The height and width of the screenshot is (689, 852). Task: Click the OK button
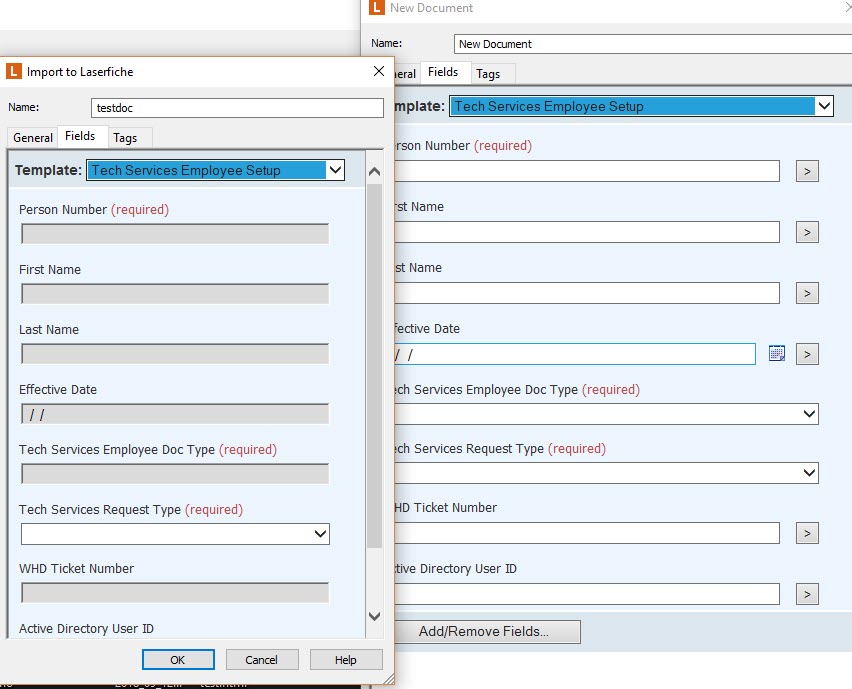coord(178,659)
